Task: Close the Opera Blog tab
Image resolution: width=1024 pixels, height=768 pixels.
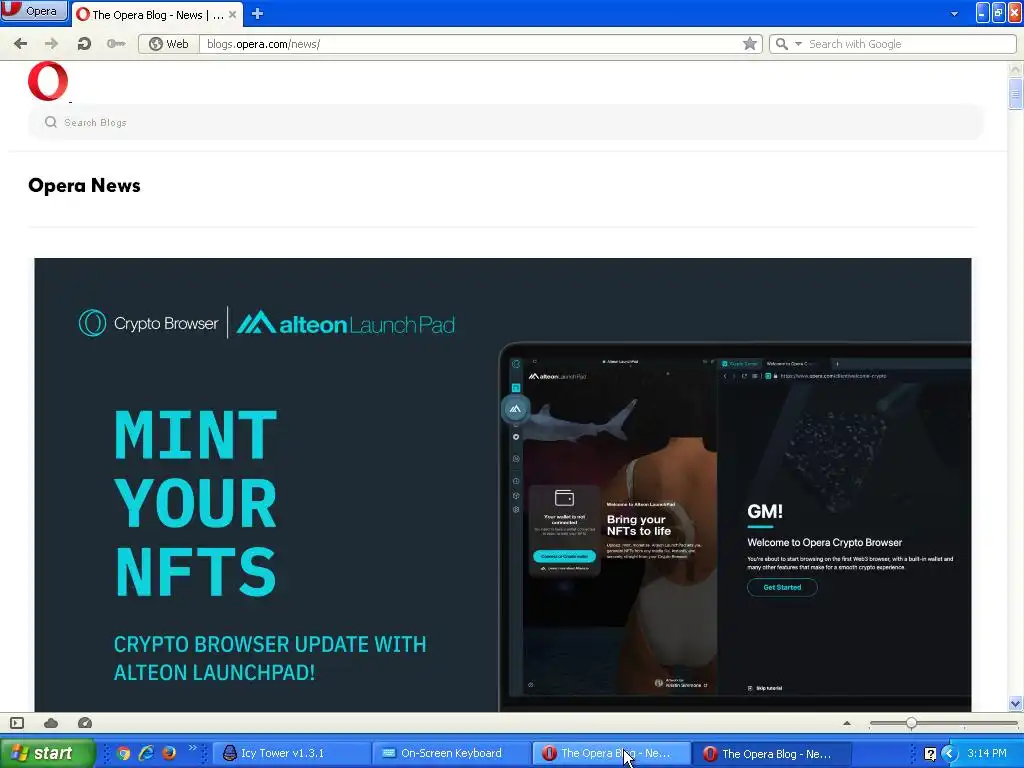Action: coord(232,14)
